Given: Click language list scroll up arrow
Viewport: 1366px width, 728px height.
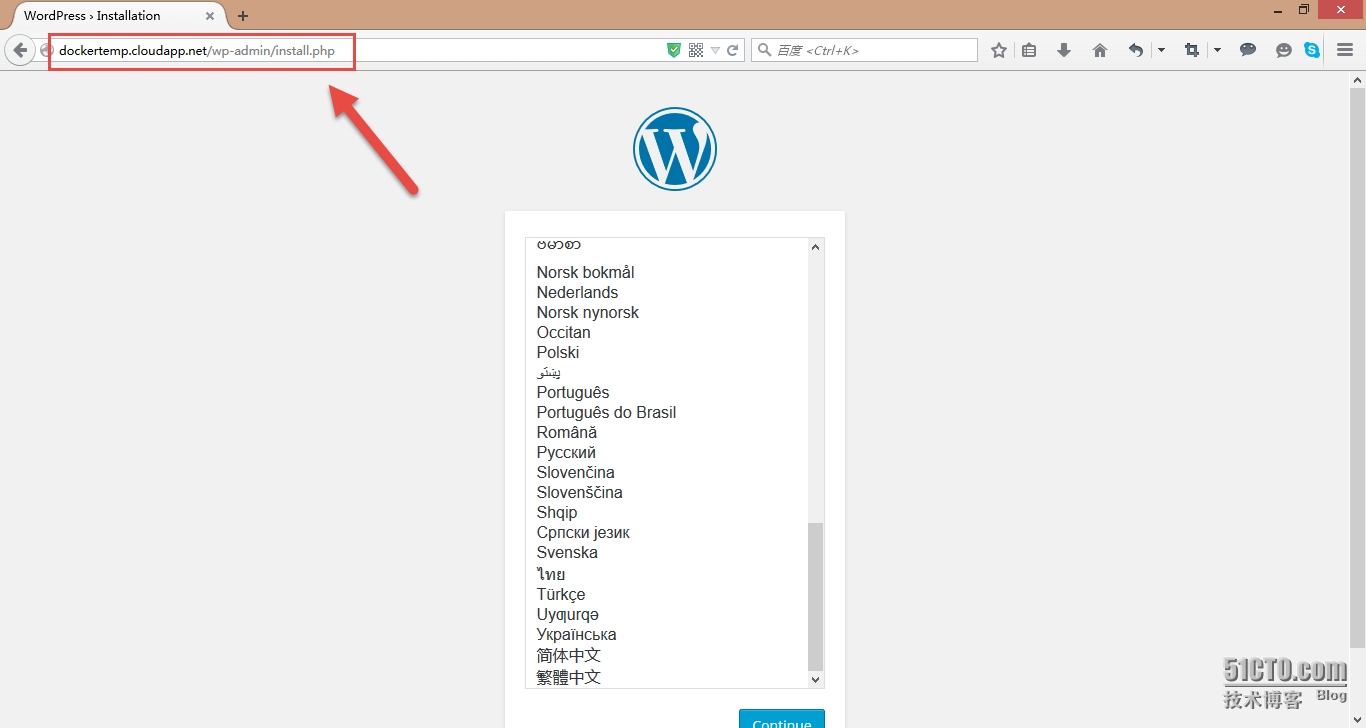Looking at the screenshot, I should (x=815, y=247).
